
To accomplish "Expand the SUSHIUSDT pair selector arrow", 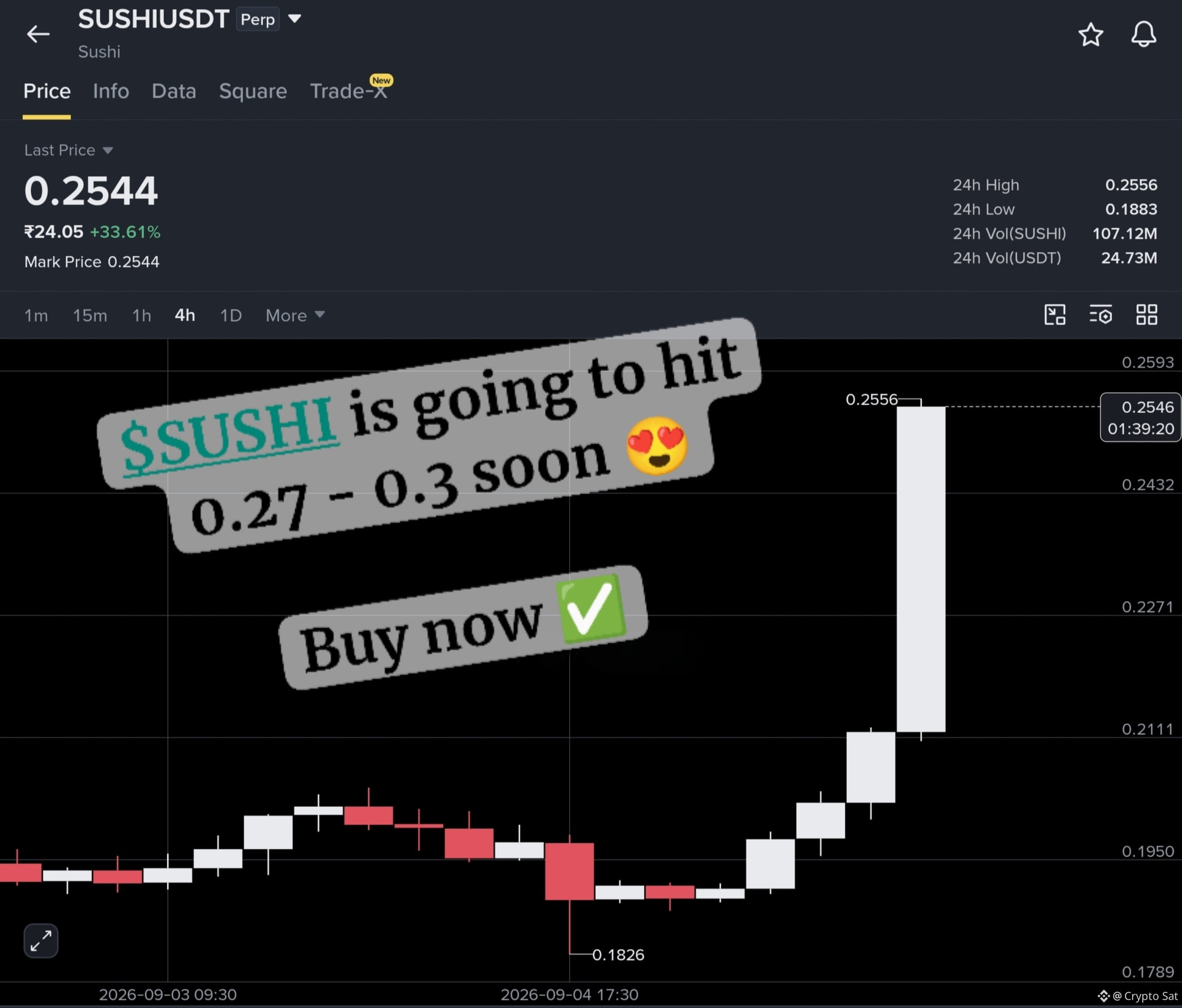I will pyautogui.click(x=295, y=19).
